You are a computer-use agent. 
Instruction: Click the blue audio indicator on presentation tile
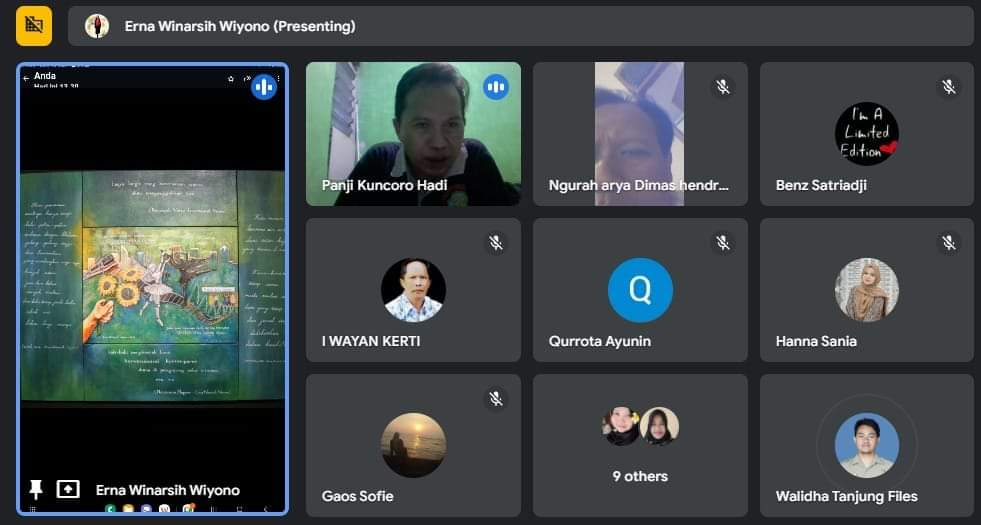click(264, 87)
